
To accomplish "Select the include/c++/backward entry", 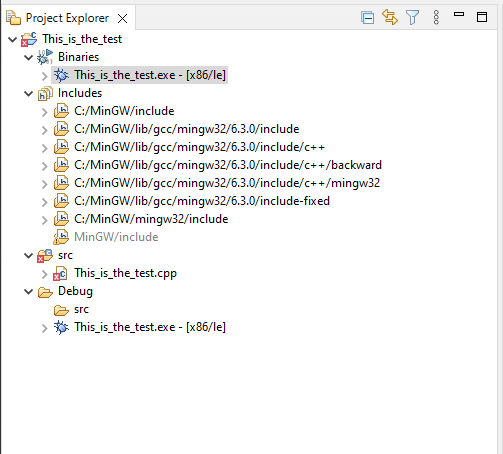I will tap(228, 165).
